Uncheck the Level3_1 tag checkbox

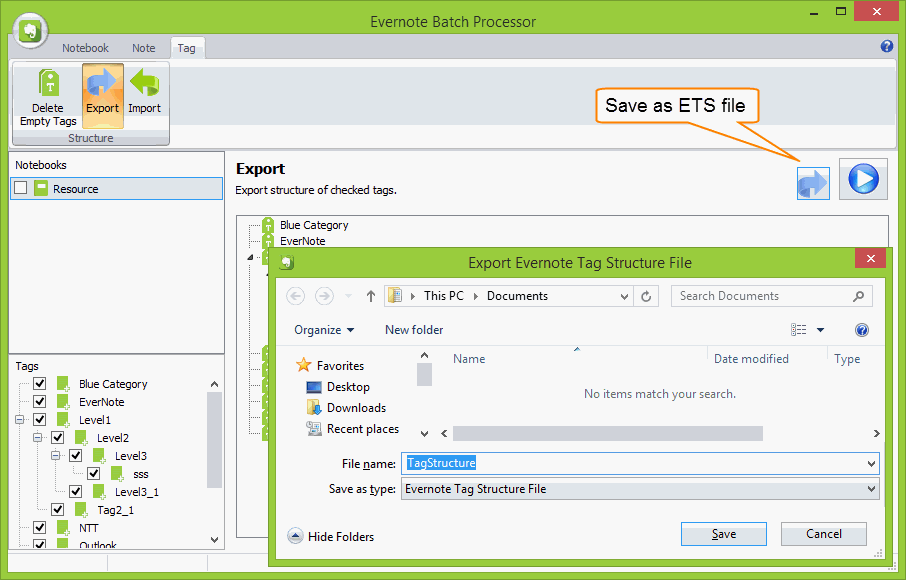pos(75,491)
